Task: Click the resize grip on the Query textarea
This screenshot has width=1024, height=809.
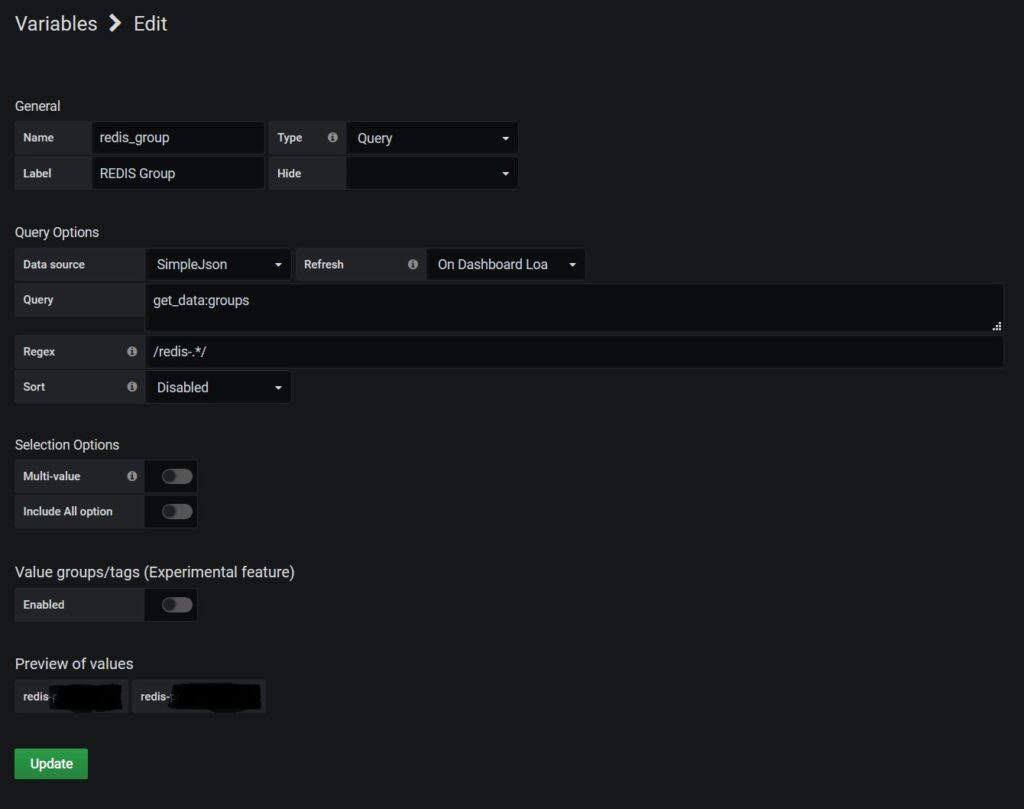Action: click(997, 325)
